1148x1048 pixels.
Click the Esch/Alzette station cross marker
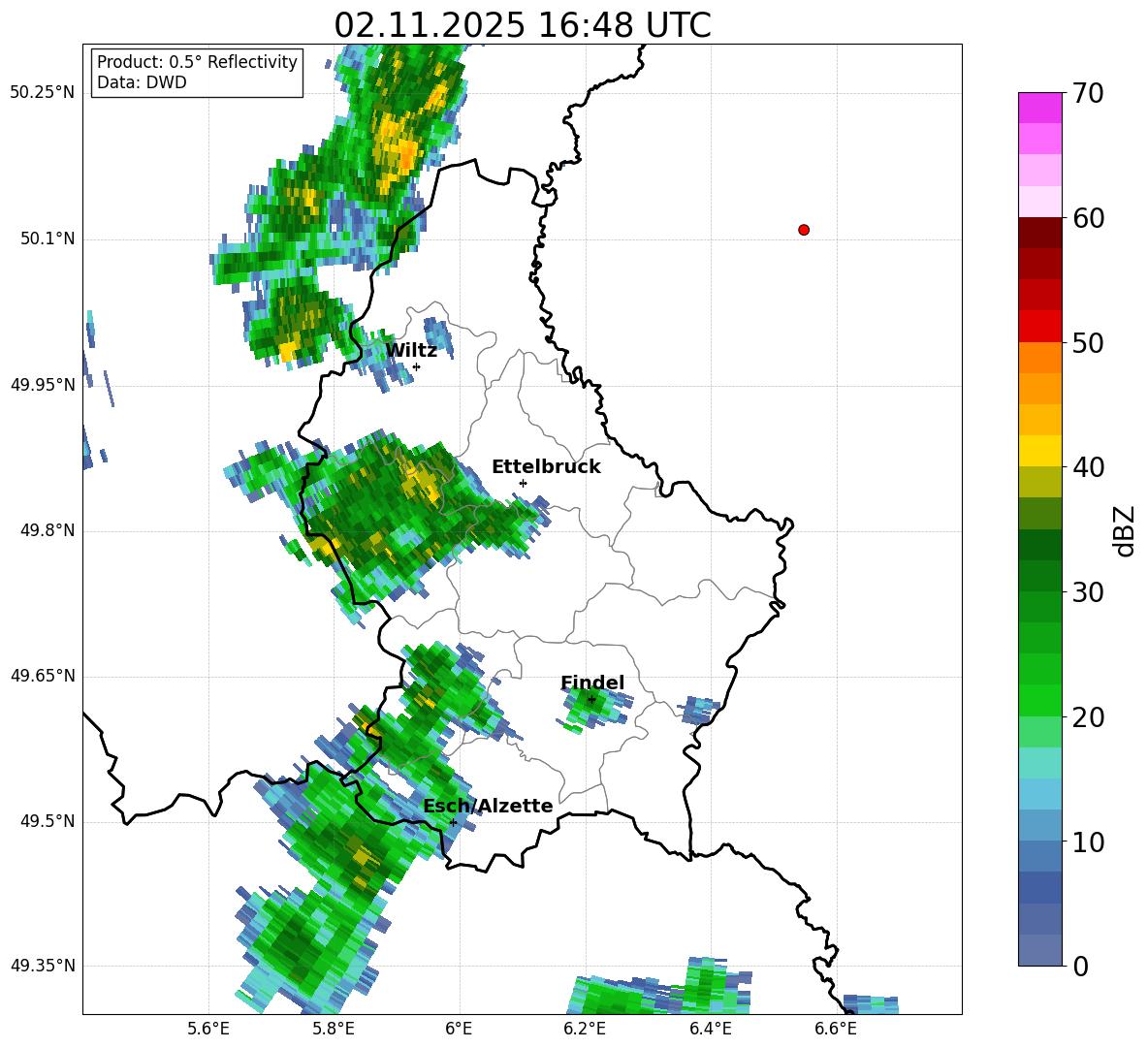pyautogui.click(x=453, y=822)
